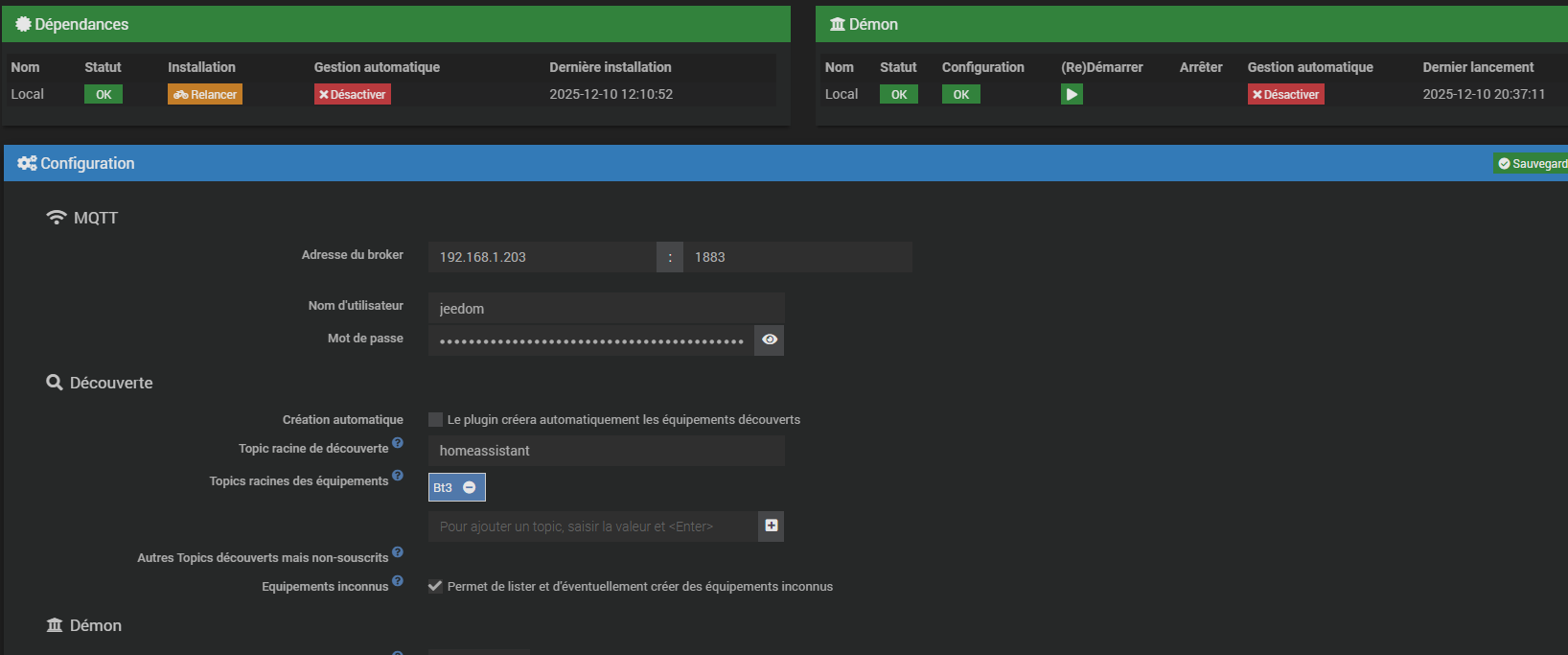Click the daemon (Re)Démarrer play icon
Image resolution: width=1568 pixels, height=655 pixels.
1072,94
